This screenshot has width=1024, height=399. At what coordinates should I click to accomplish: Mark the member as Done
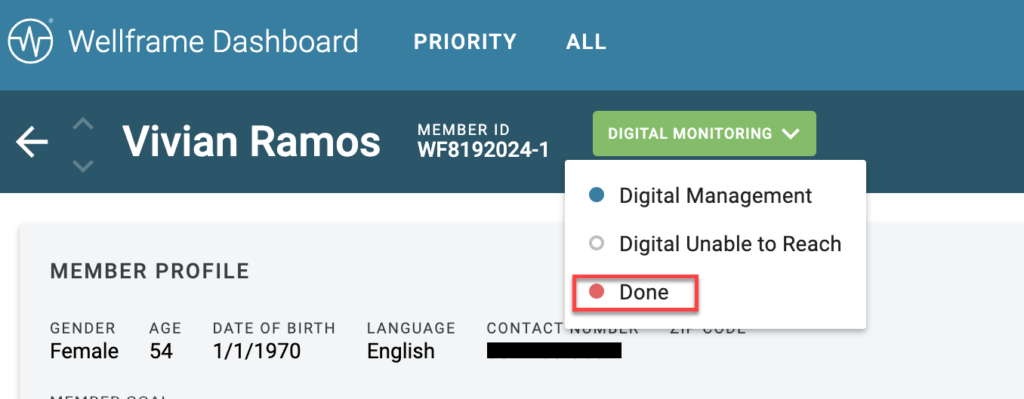pyautogui.click(x=635, y=292)
